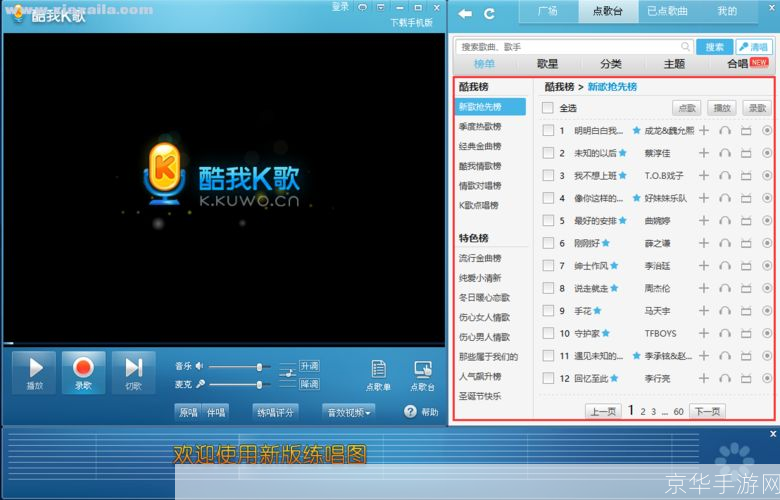Click the red 录歌 record button
This screenshot has width=780, height=500.
(84, 373)
